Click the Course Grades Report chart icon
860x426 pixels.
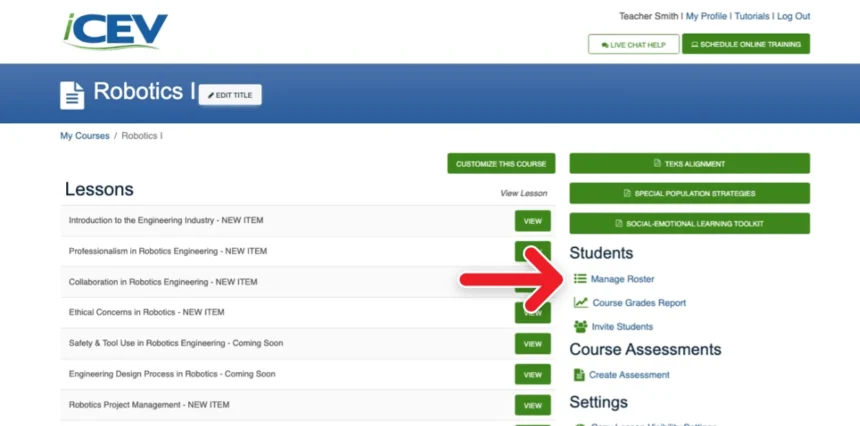(x=580, y=303)
